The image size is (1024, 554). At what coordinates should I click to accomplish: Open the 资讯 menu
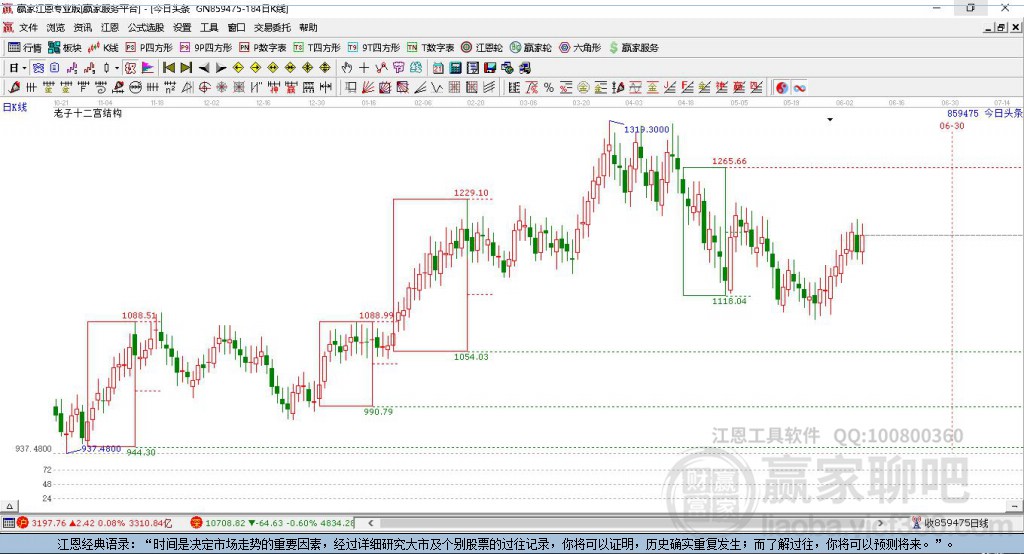click(x=82, y=27)
